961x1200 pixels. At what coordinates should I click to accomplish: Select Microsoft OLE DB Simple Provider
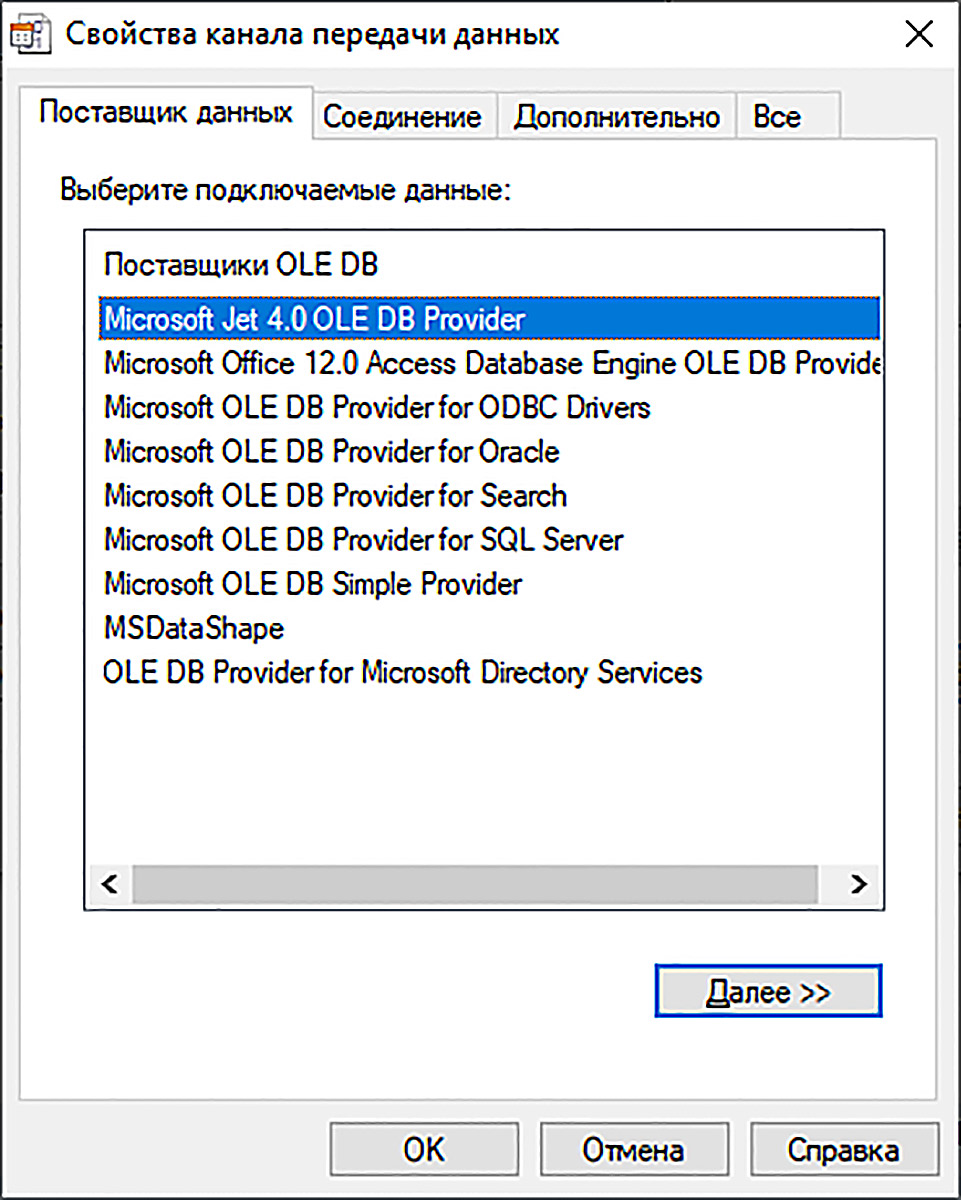(312, 583)
